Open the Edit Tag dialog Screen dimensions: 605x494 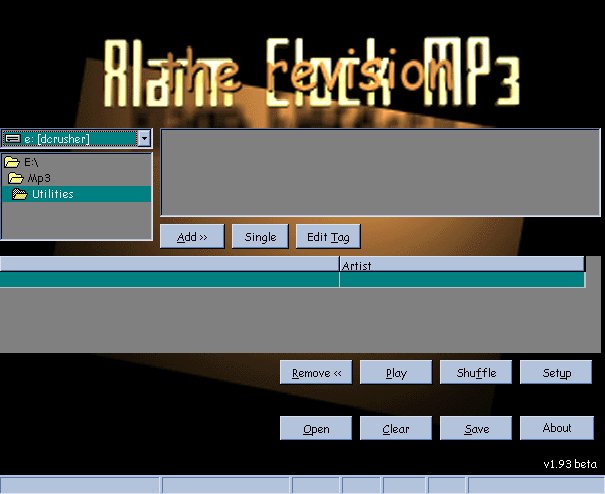coord(328,237)
